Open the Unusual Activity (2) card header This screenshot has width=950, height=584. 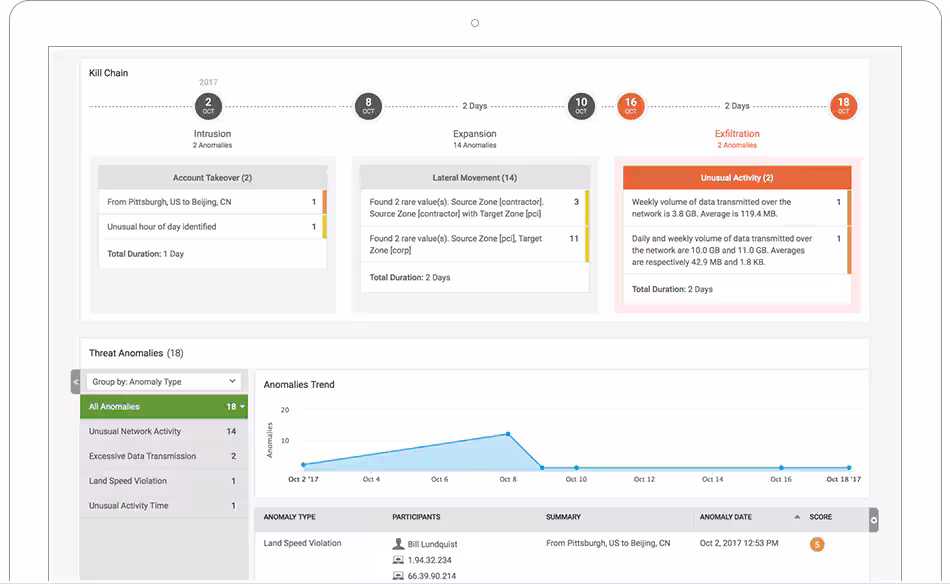[736, 177]
